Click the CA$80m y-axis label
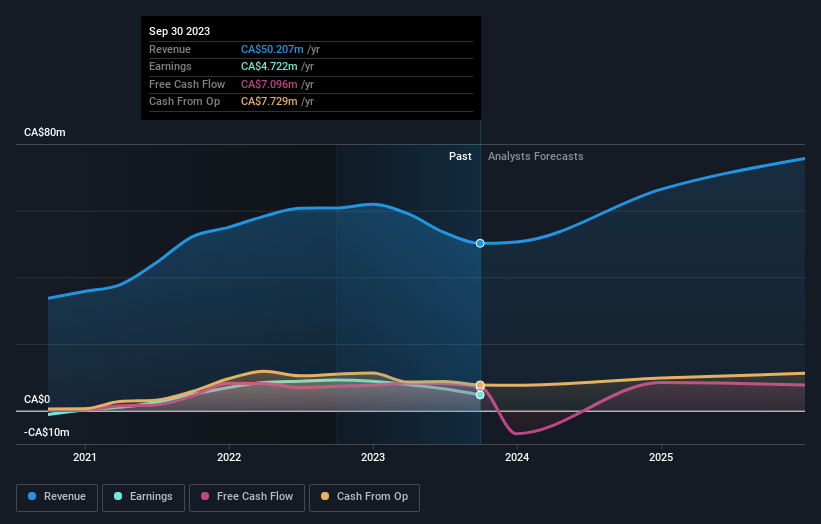 [x=45, y=132]
